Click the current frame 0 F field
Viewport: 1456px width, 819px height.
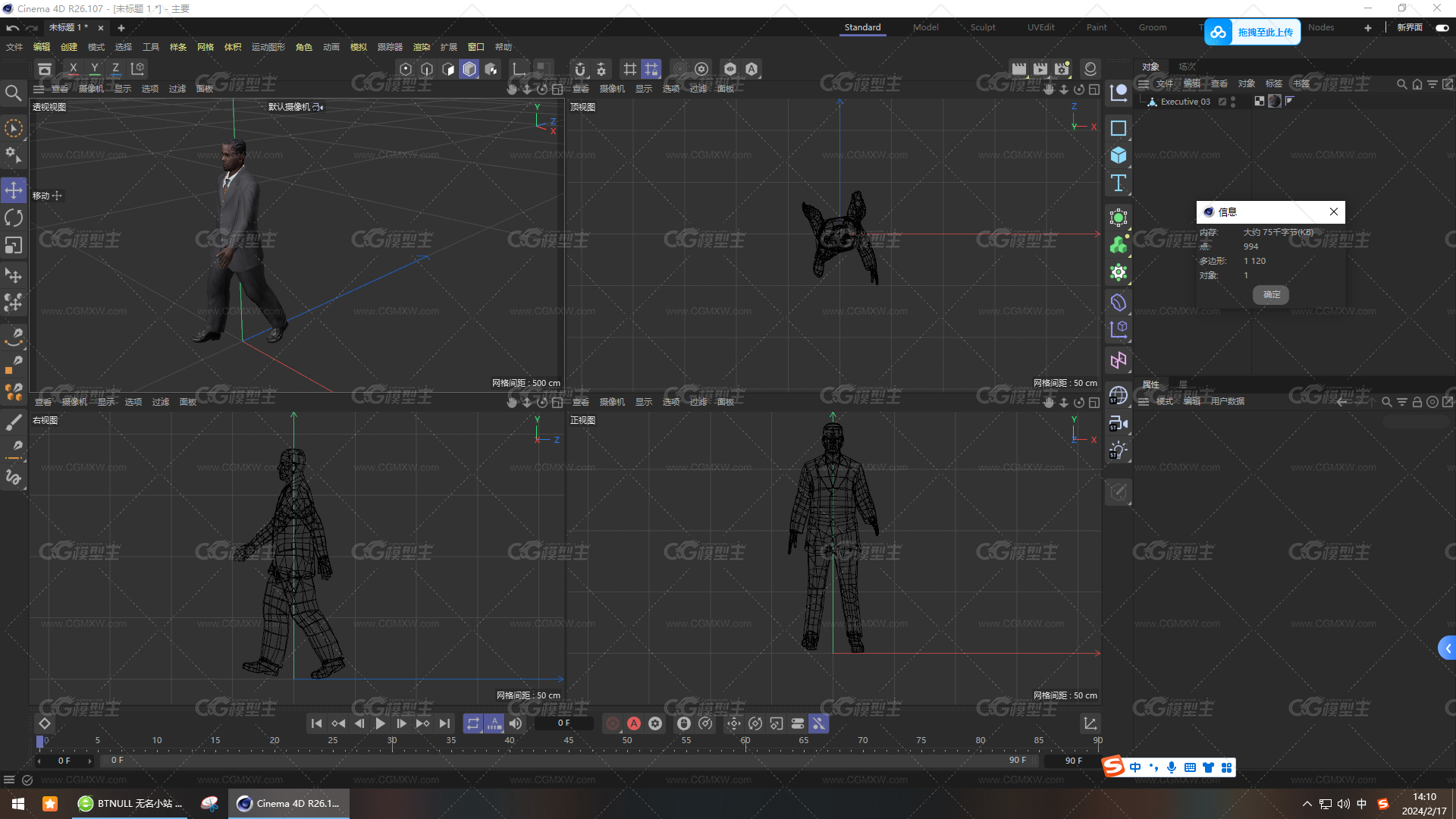(x=564, y=723)
